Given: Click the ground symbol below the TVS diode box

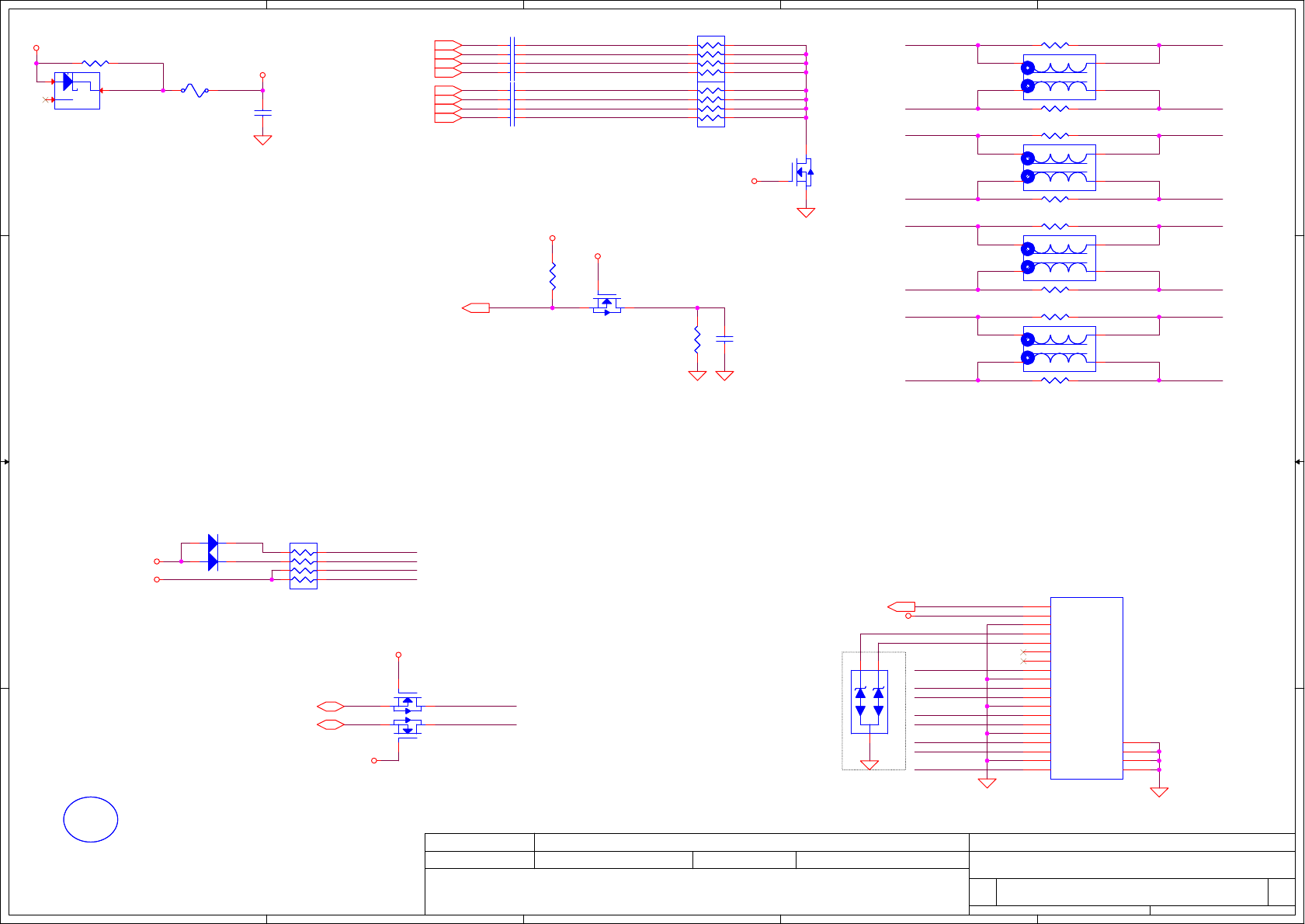Looking at the screenshot, I should (869, 765).
